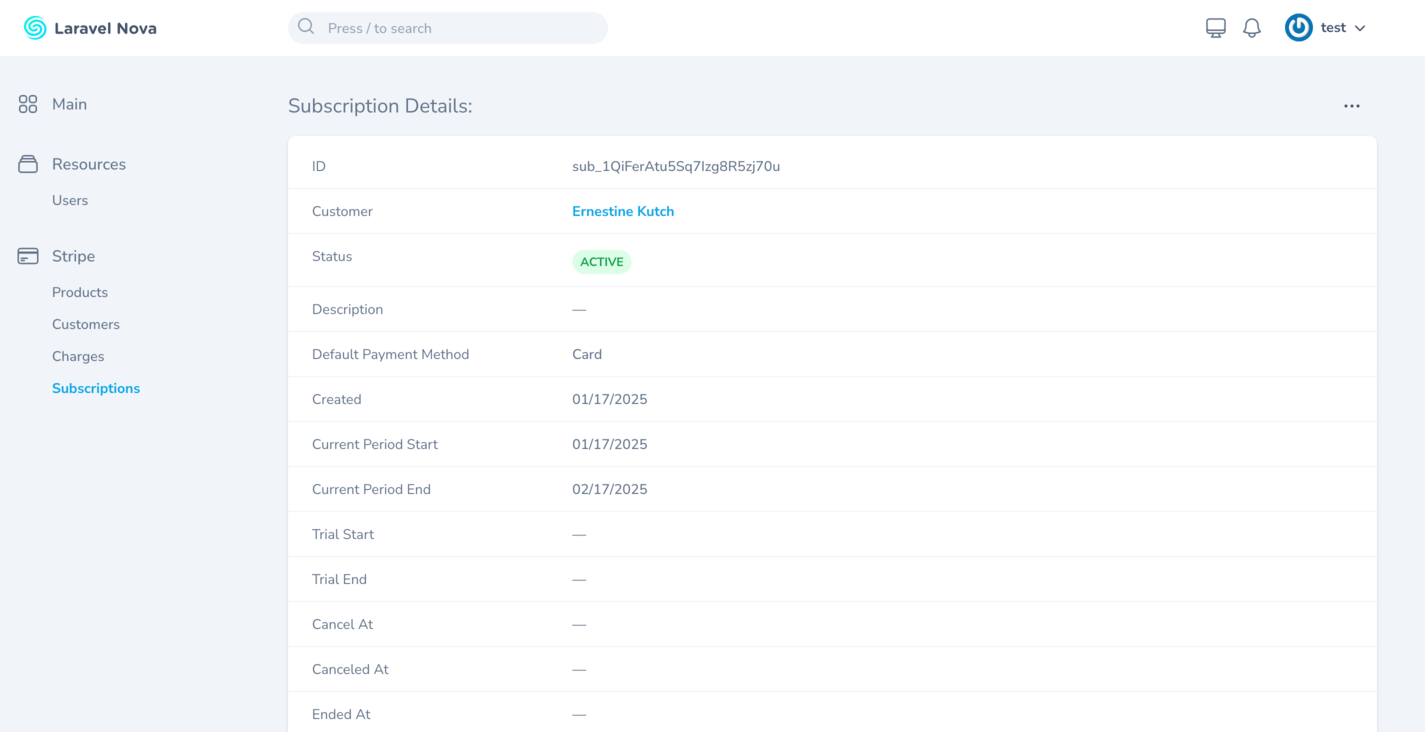Click the Main dashboard grid icon
The height and width of the screenshot is (732, 1425).
pos(28,104)
